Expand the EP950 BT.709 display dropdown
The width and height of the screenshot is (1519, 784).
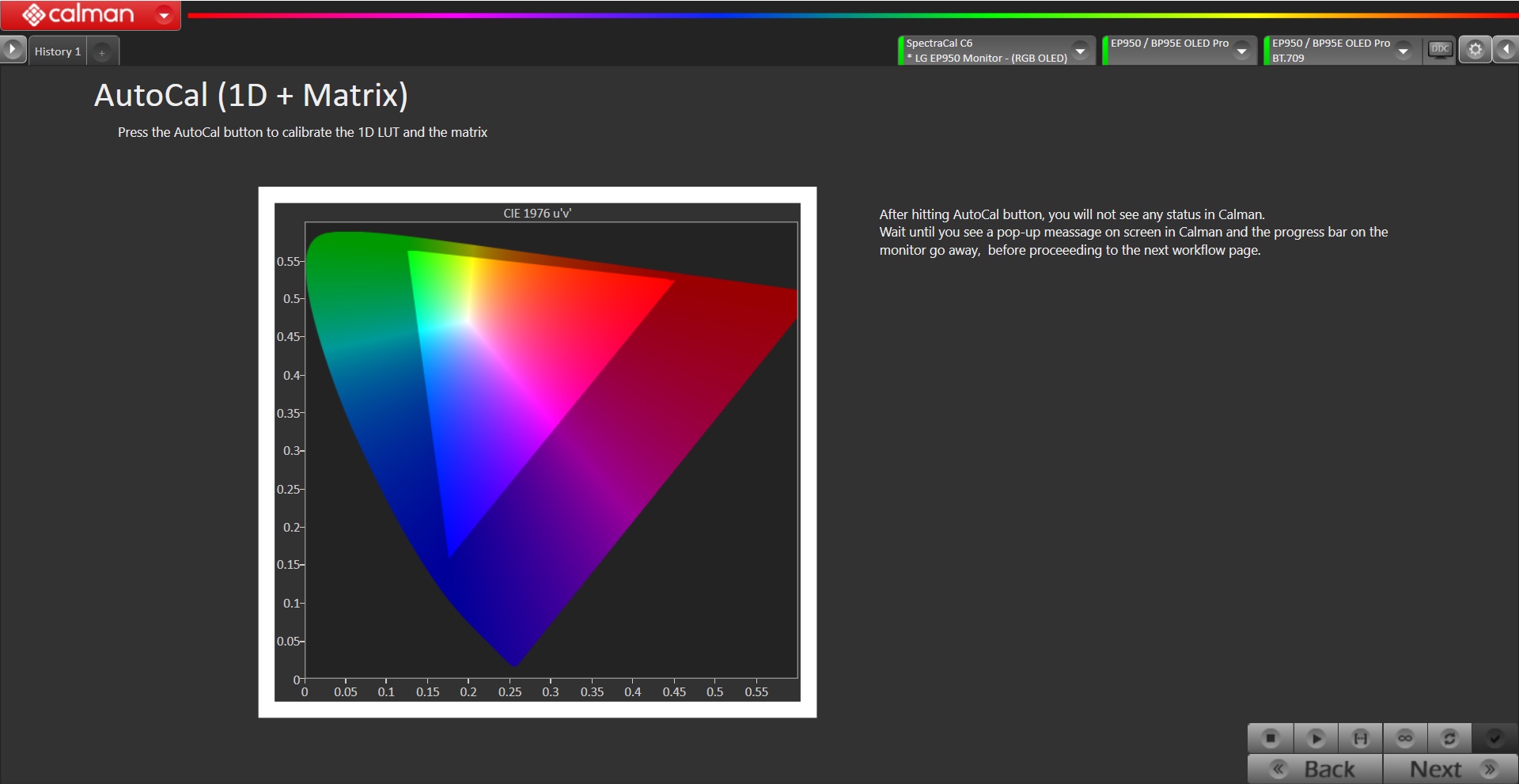[x=1403, y=51]
